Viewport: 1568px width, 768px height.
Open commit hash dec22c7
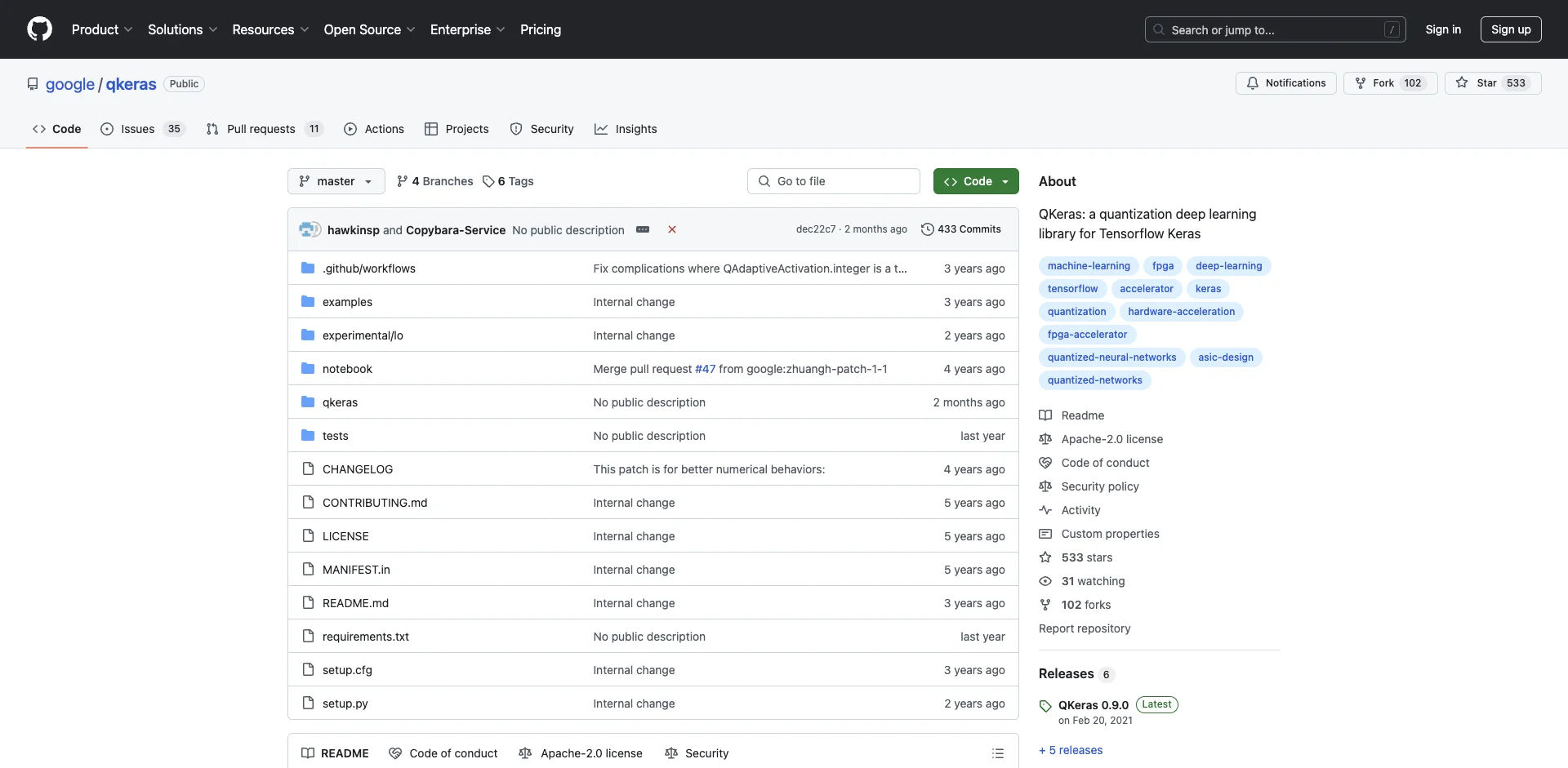click(816, 229)
